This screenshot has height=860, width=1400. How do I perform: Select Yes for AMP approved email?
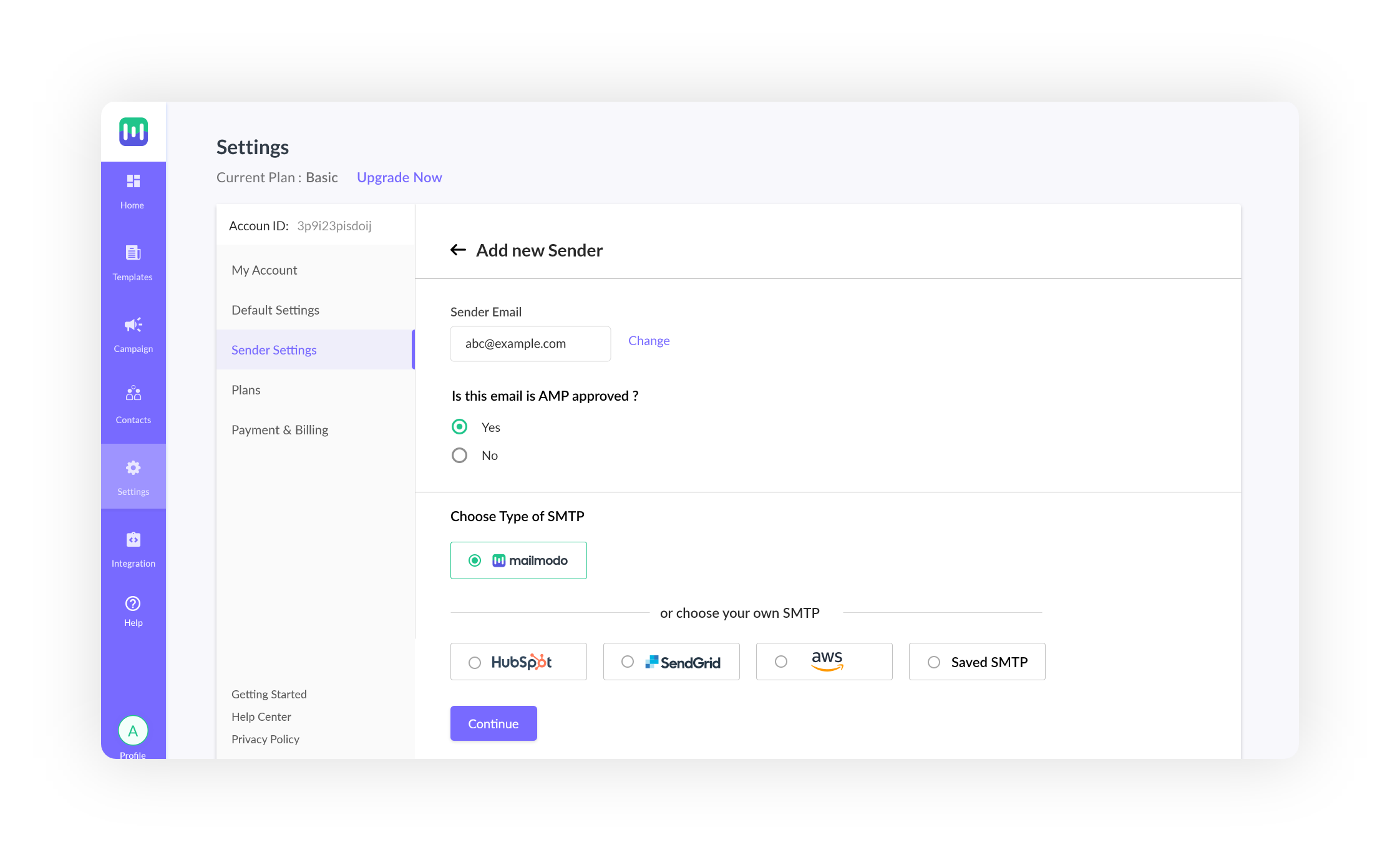pos(460,427)
